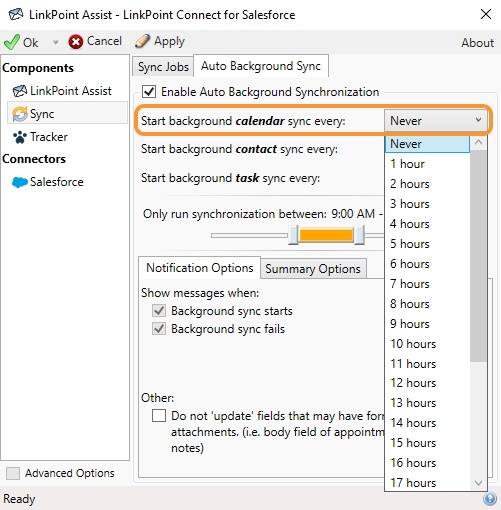Image resolution: width=501 pixels, height=510 pixels.
Task: Select the Sync component icon
Action: click(20, 114)
